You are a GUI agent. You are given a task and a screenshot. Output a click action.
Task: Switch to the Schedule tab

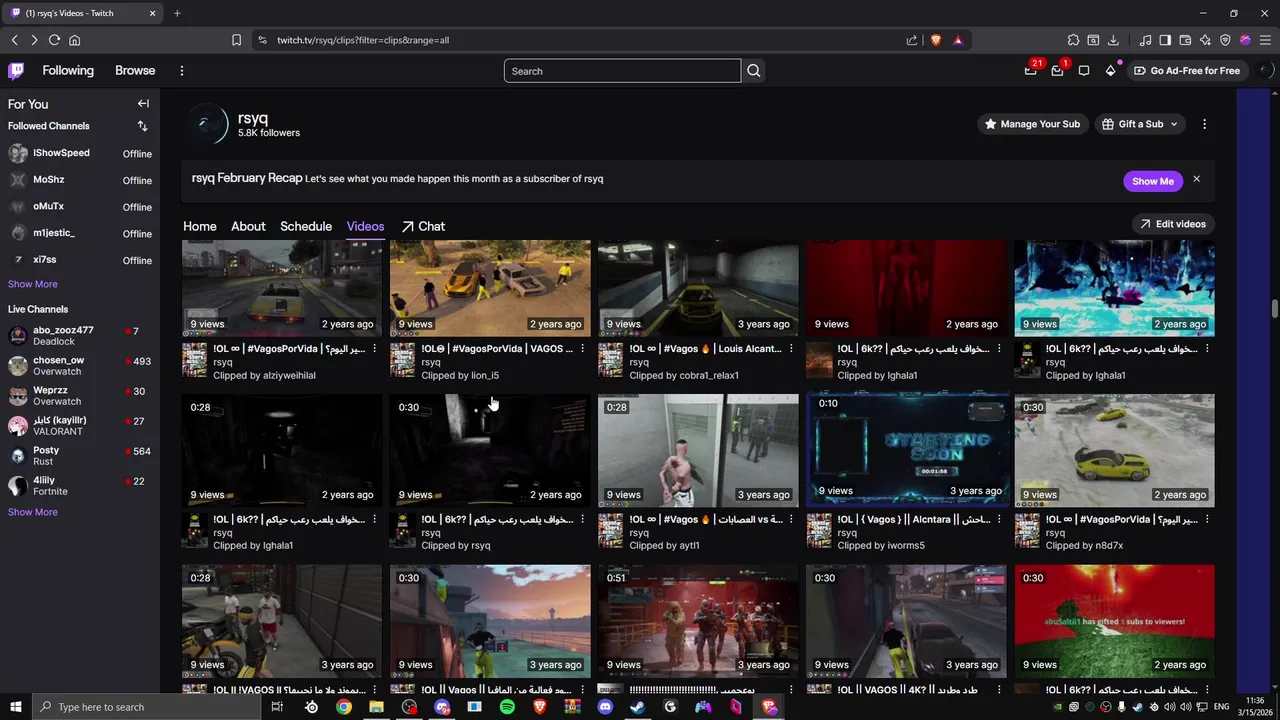(306, 226)
